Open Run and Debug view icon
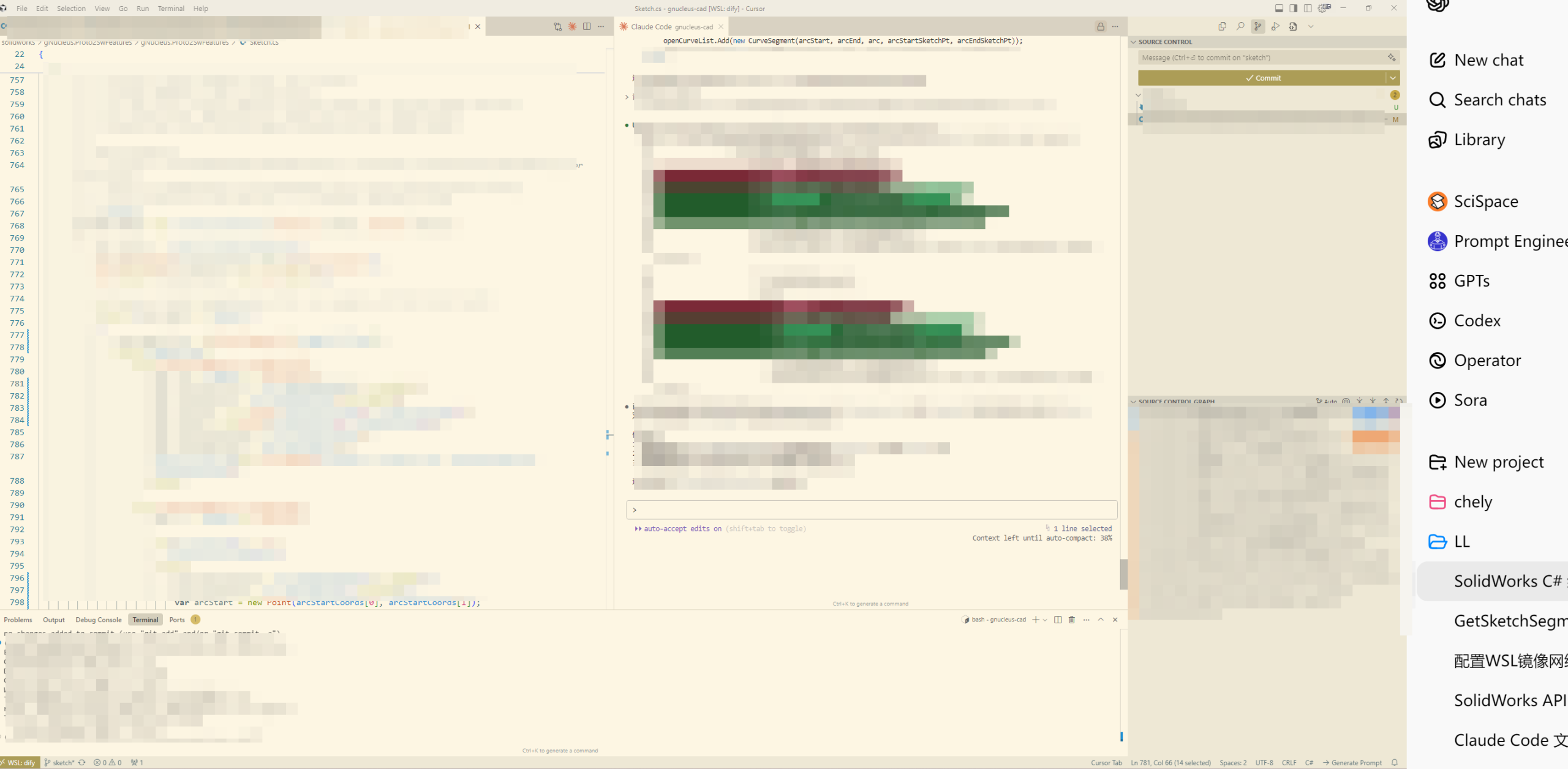 pos(1275,26)
